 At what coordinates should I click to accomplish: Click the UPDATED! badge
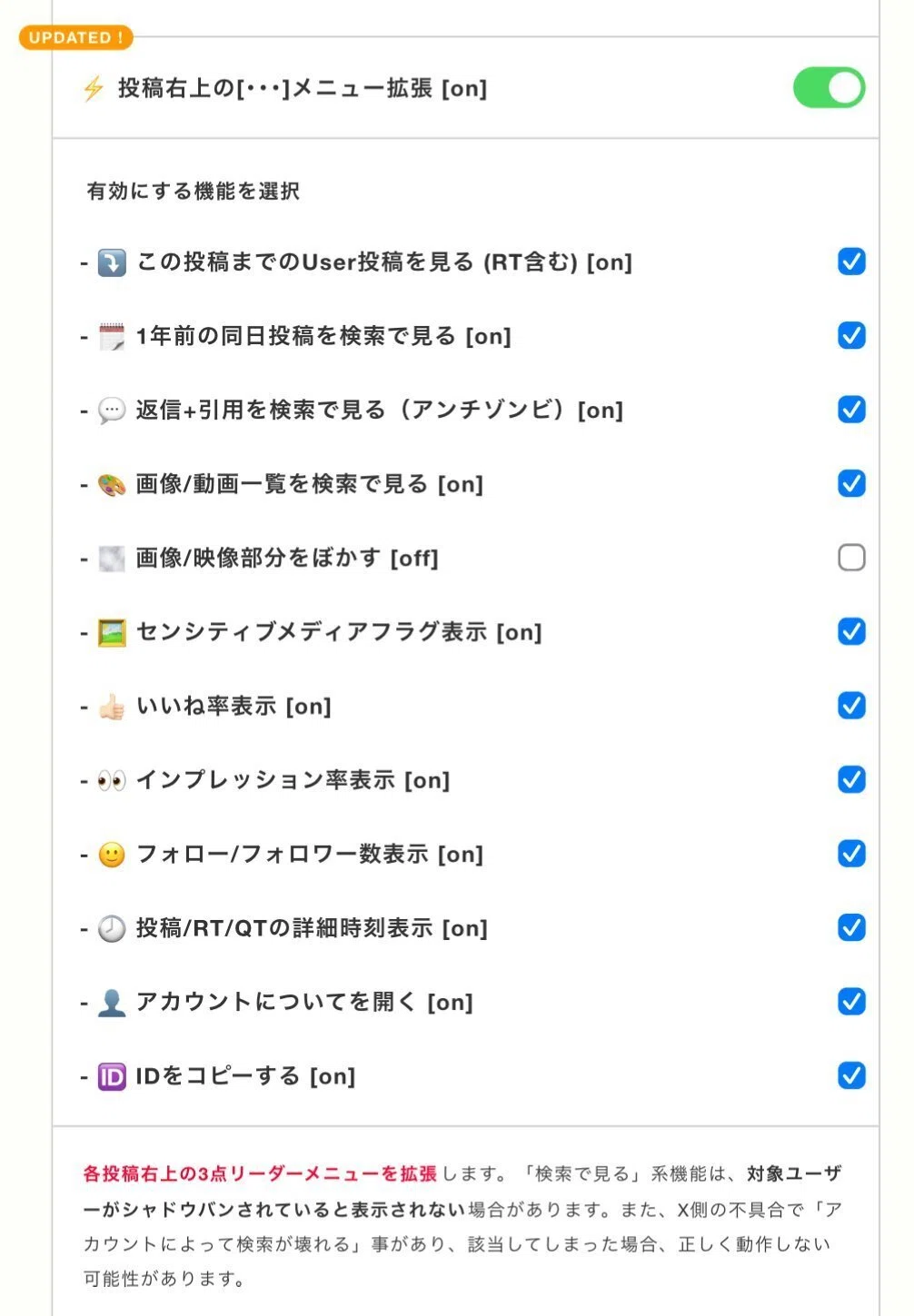pos(75,37)
